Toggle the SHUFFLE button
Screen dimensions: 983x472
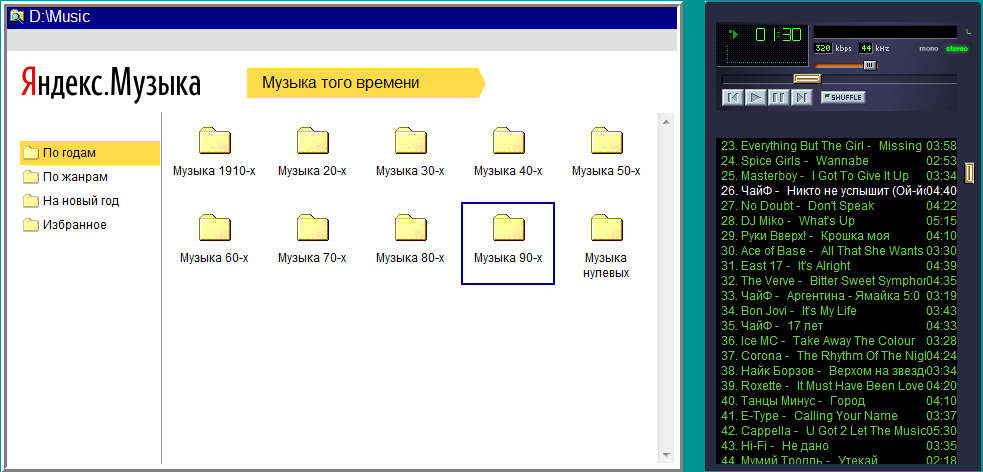[x=843, y=97]
